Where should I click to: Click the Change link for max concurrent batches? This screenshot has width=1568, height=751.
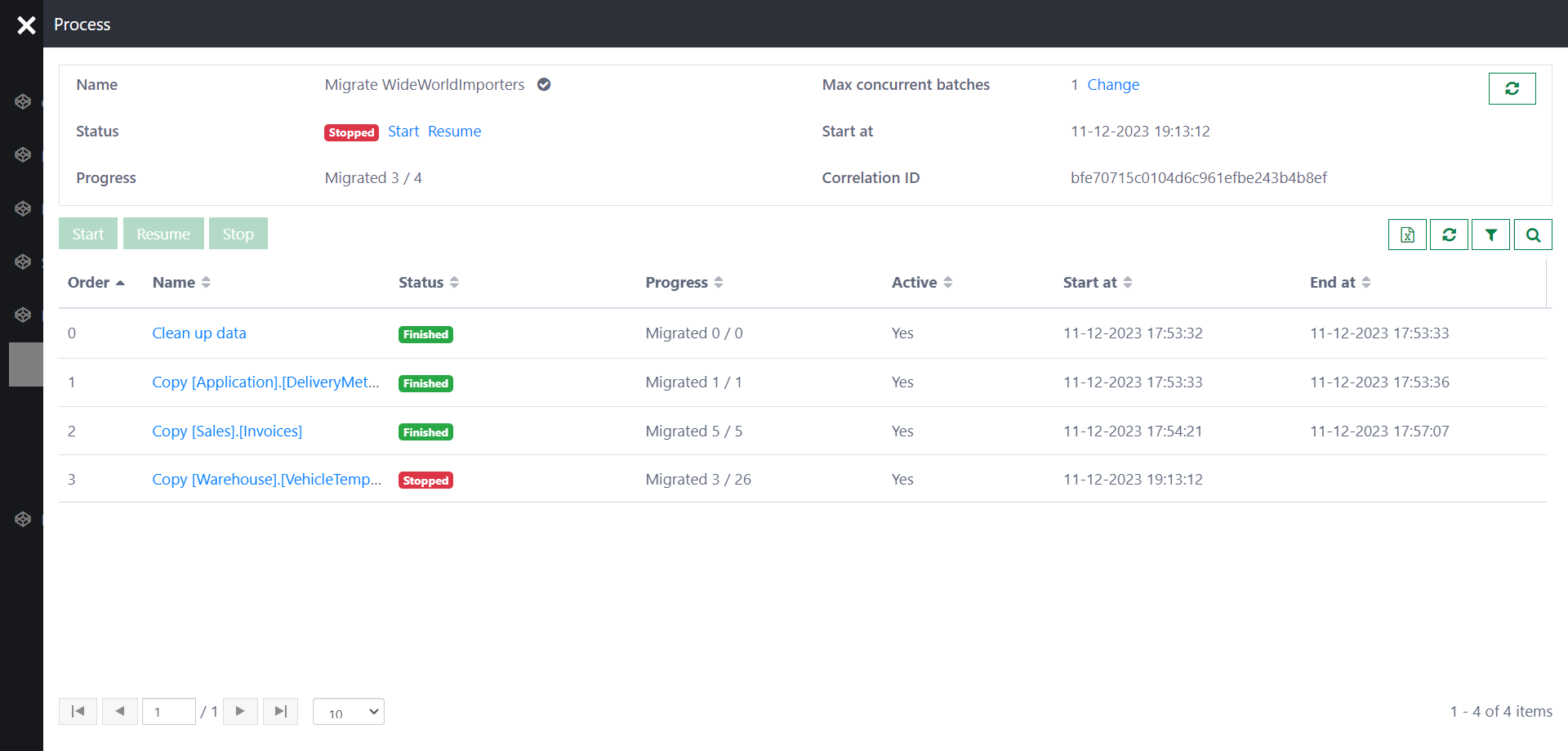(x=1113, y=84)
